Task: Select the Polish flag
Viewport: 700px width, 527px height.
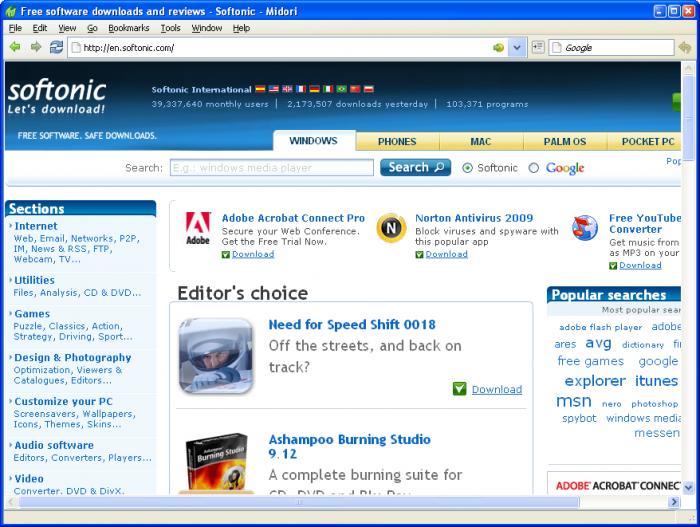Action: point(368,89)
